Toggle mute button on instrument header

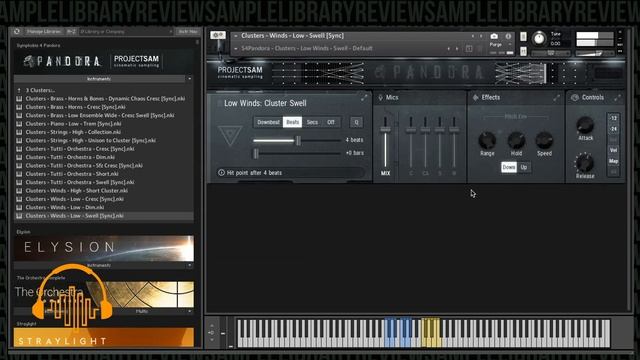pyautogui.click(x=523, y=51)
